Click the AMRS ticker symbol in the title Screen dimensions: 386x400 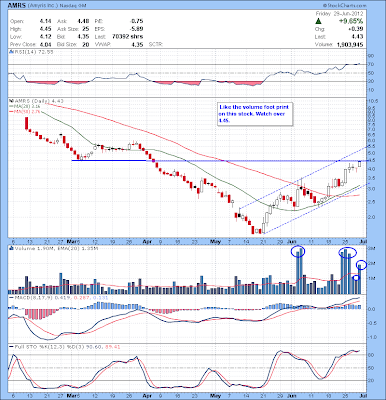pos(16,6)
